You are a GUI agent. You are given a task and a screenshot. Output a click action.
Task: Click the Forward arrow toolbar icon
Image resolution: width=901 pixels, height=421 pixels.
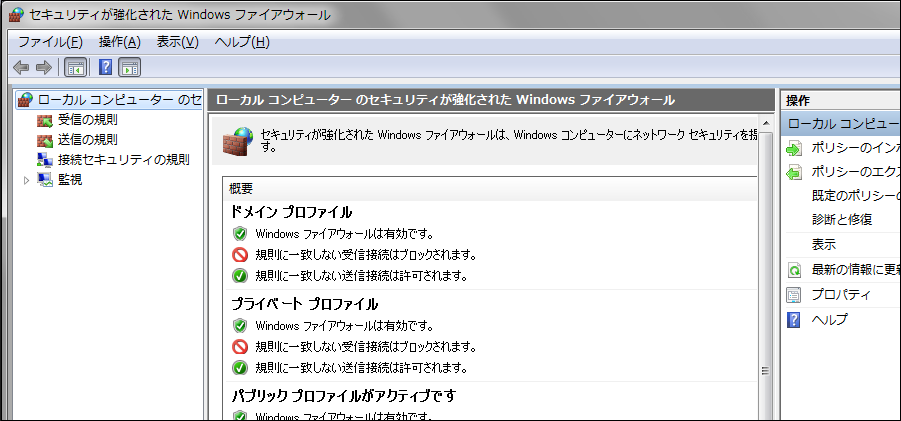(44, 68)
